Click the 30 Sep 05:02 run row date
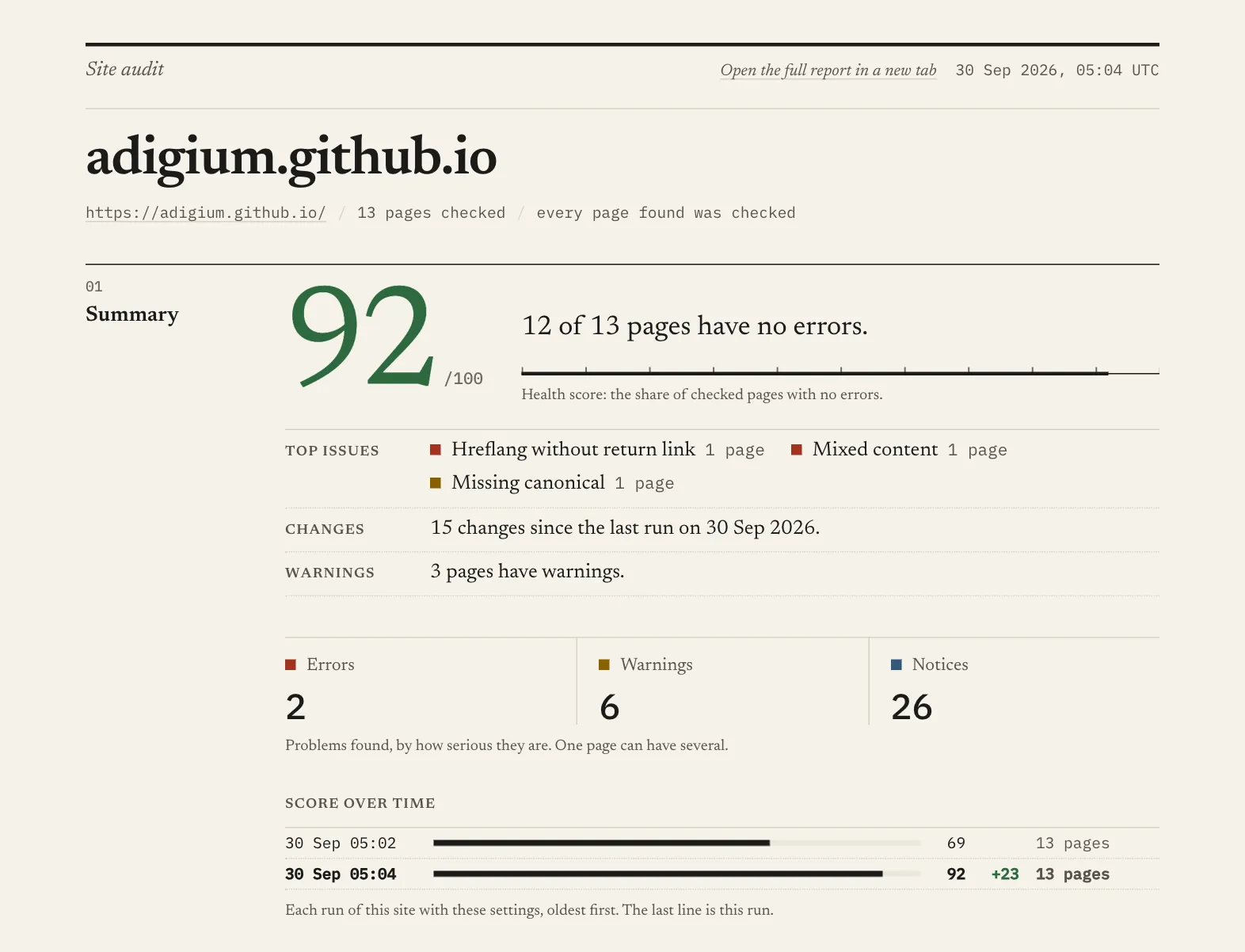Viewport: 1245px width, 952px height. [x=341, y=843]
